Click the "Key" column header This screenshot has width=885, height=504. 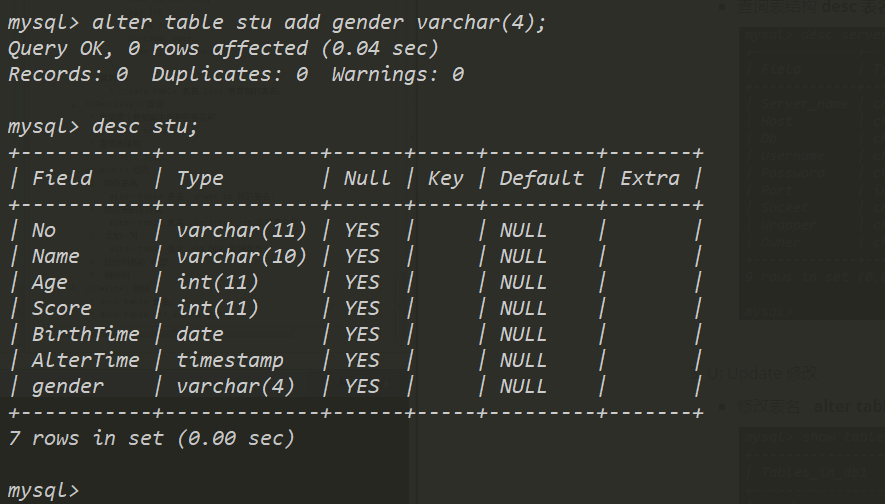click(x=445, y=178)
